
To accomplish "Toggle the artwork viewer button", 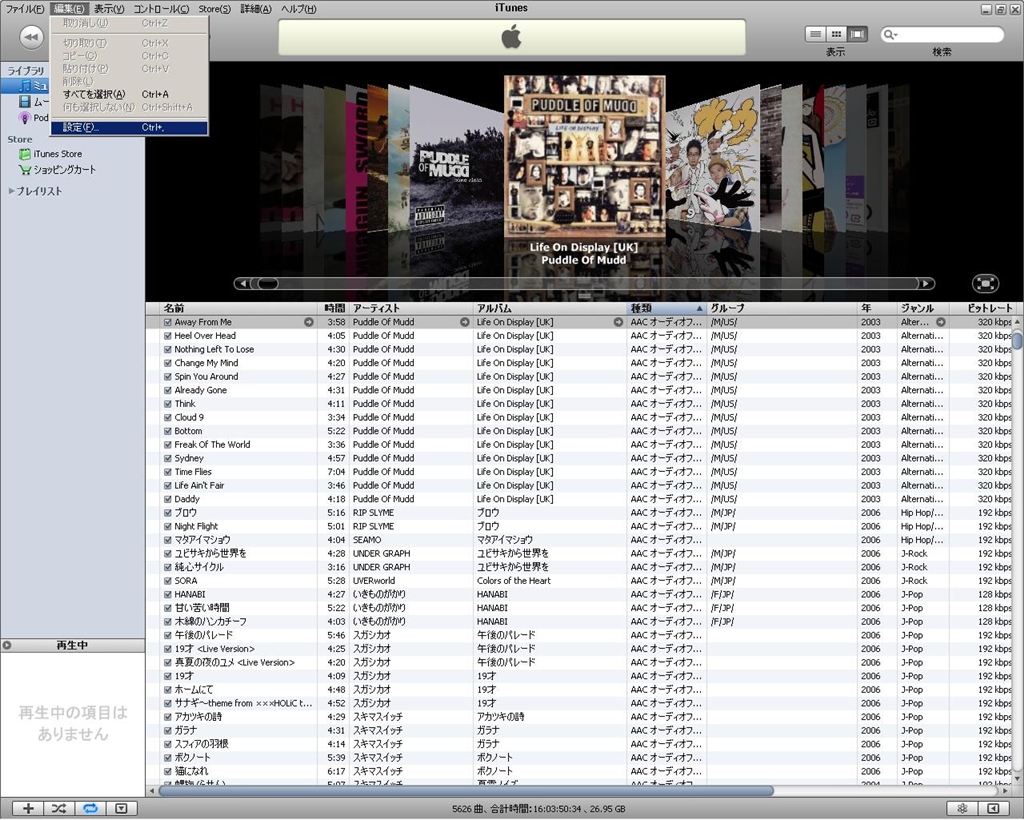I will tap(121, 808).
